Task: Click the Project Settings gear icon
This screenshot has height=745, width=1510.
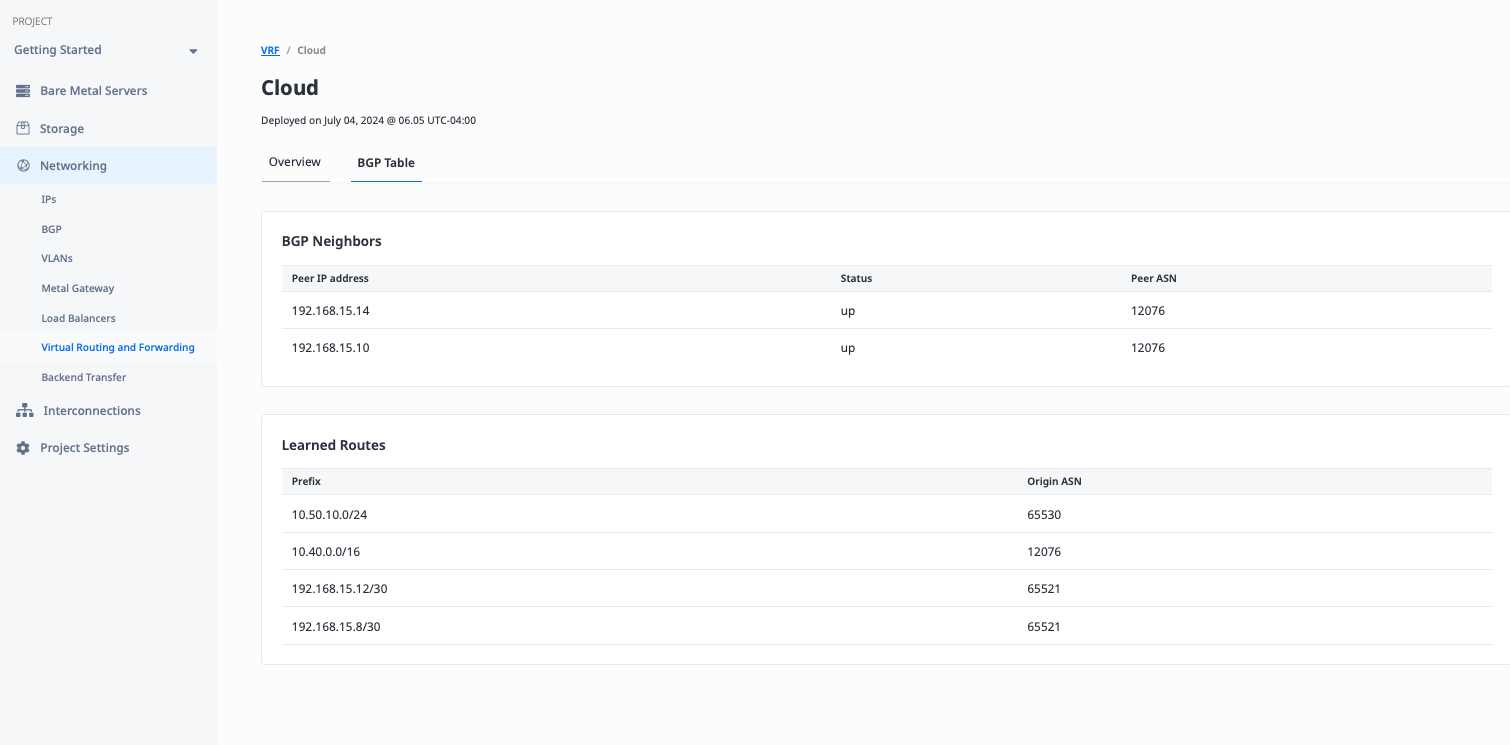Action: point(23,448)
